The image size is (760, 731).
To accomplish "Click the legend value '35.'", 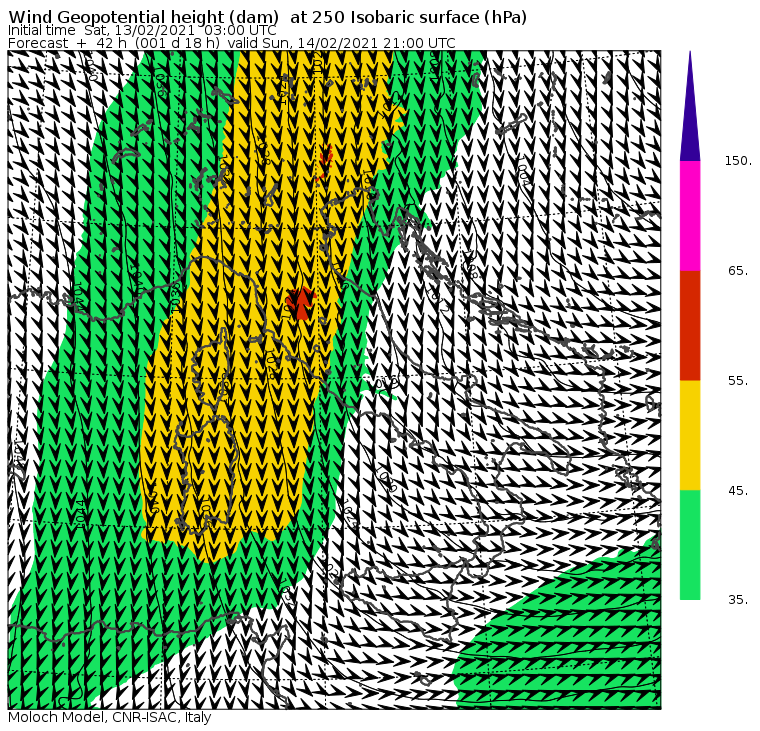I will tap(738, 600).
